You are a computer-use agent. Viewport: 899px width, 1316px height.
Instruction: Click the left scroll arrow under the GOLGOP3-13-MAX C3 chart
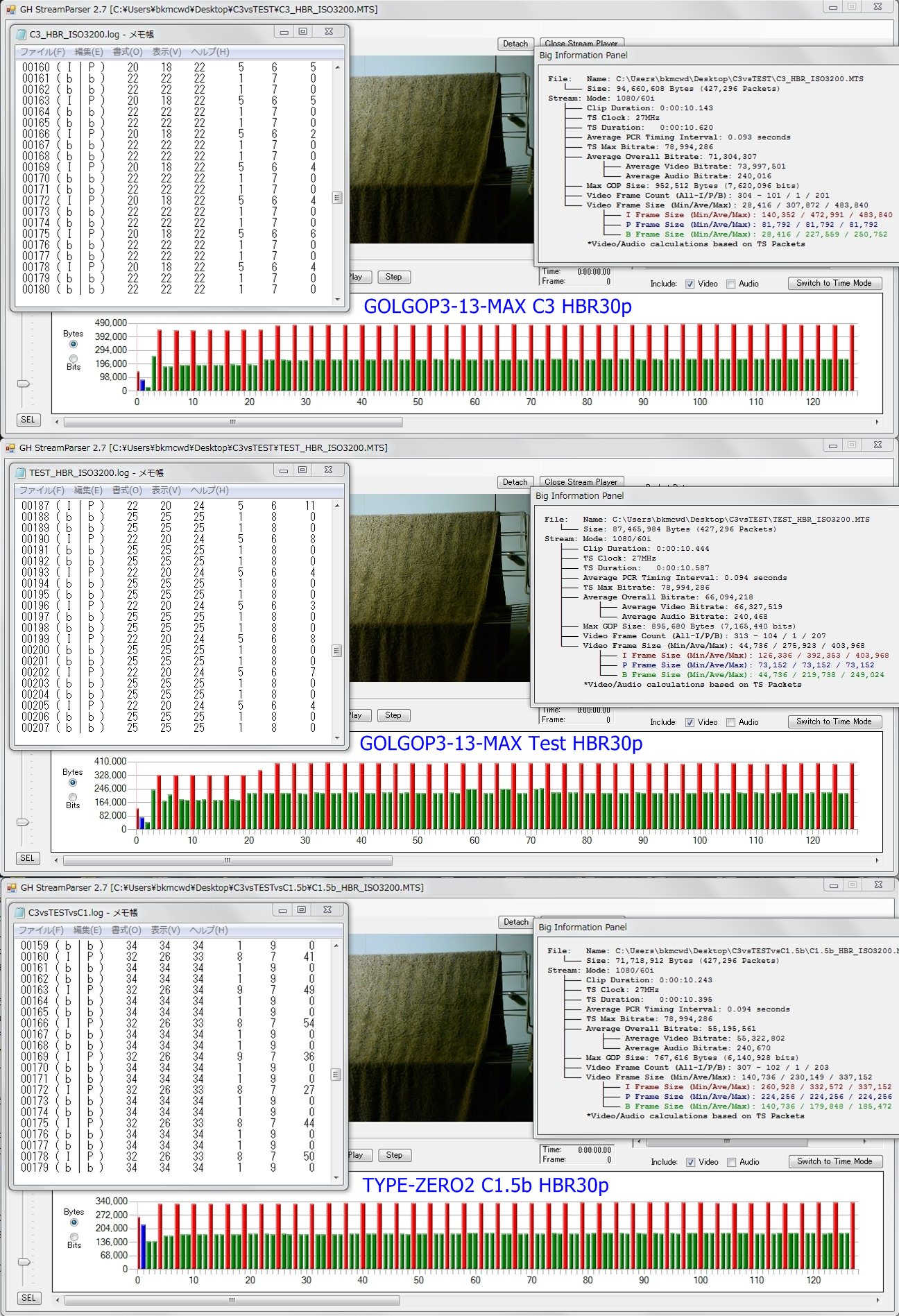[57, 422]
